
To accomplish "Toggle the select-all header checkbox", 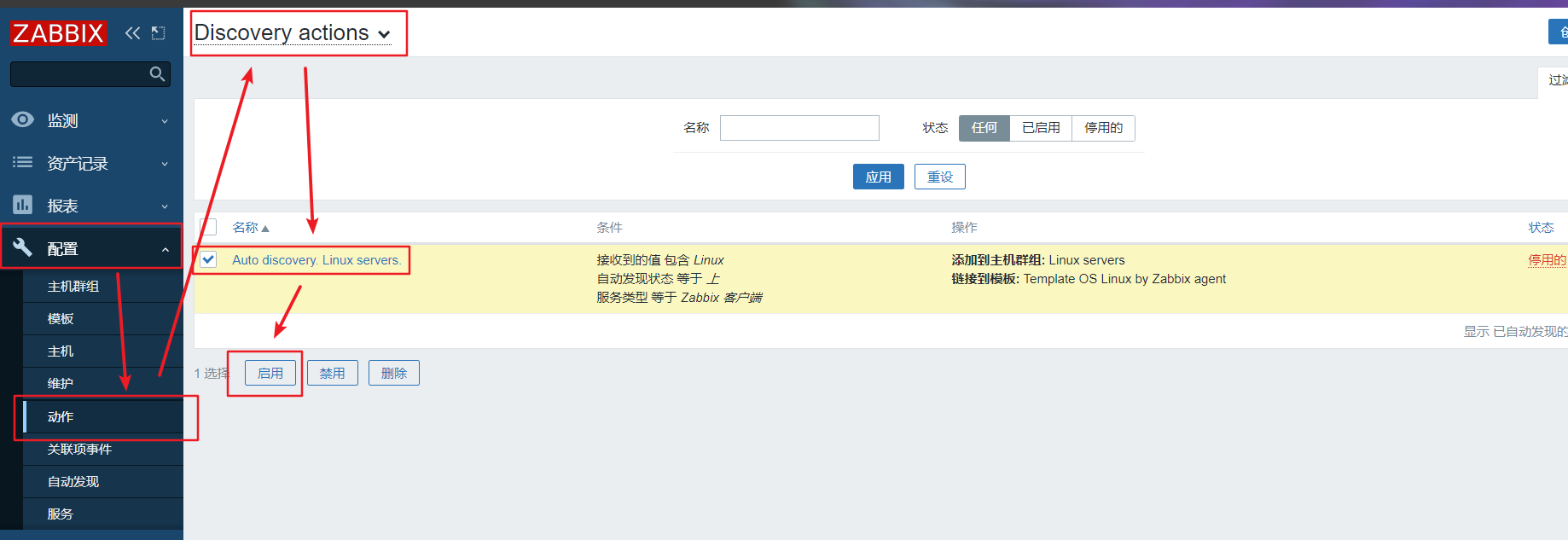I will pyautogui.click(x=208, y=227).
